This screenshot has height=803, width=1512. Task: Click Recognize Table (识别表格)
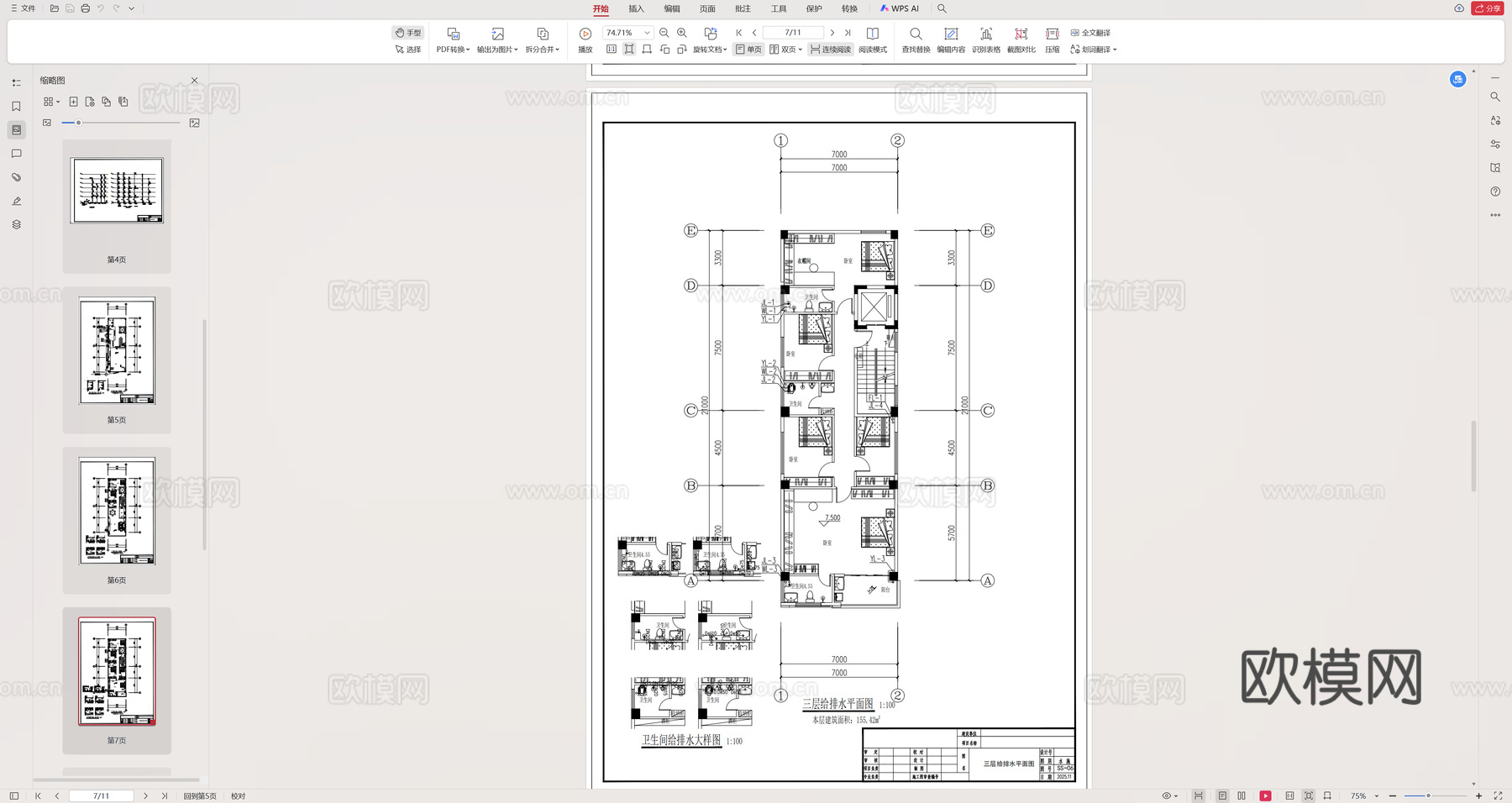click(x=986, y=40)
